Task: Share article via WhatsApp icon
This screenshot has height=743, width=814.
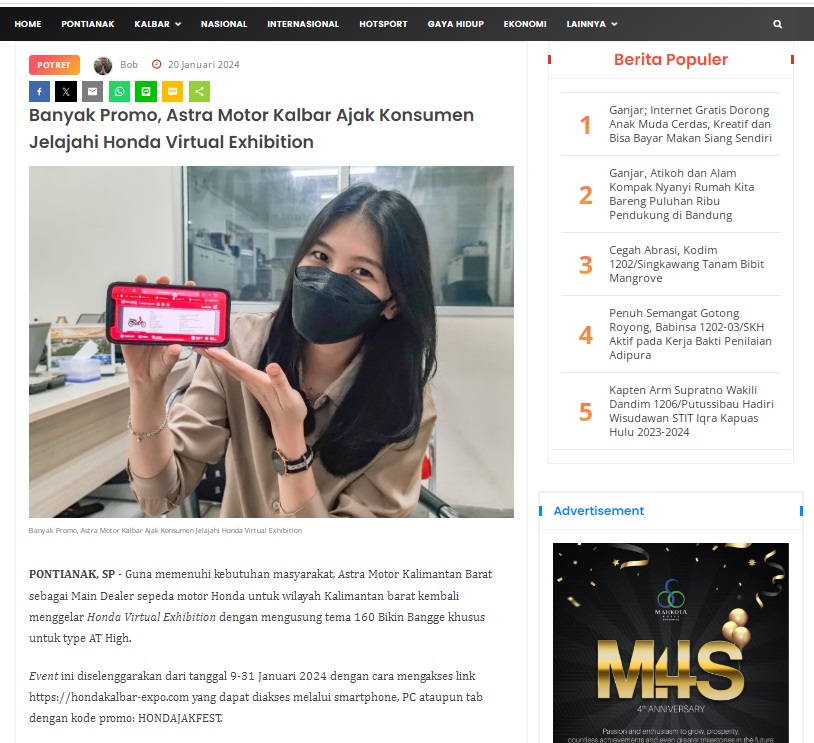Action: coord(119,91)
